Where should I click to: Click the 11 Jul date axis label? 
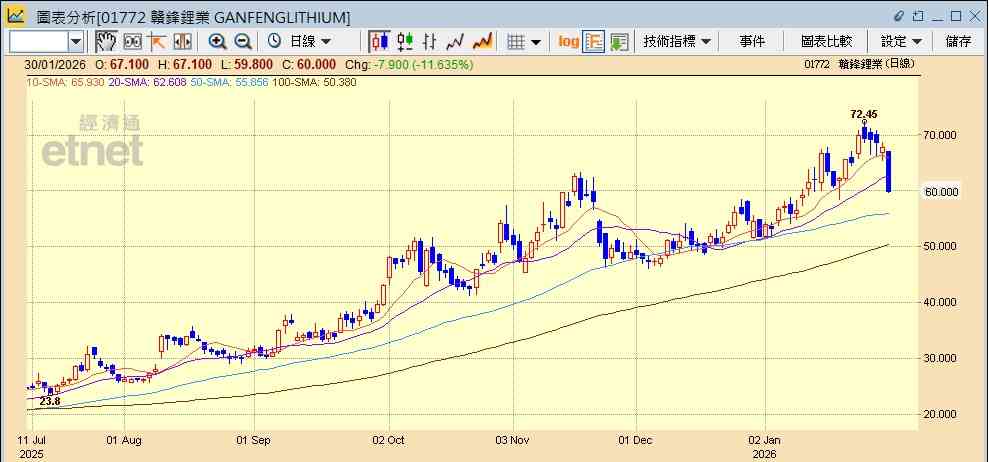tap(31, 440)
